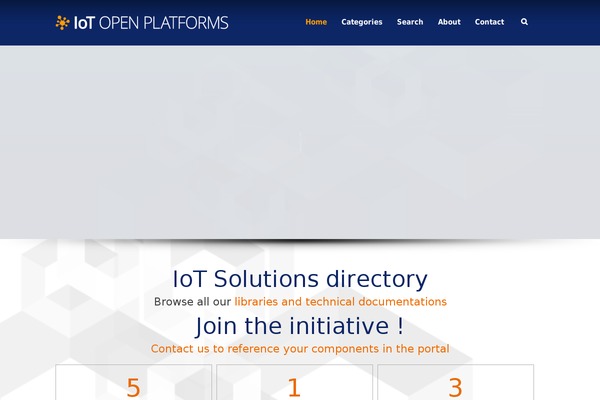The image size is (600, 400).
Task: Click the IoT OPEN PLATFORMS site title
Action: [151, 23]
